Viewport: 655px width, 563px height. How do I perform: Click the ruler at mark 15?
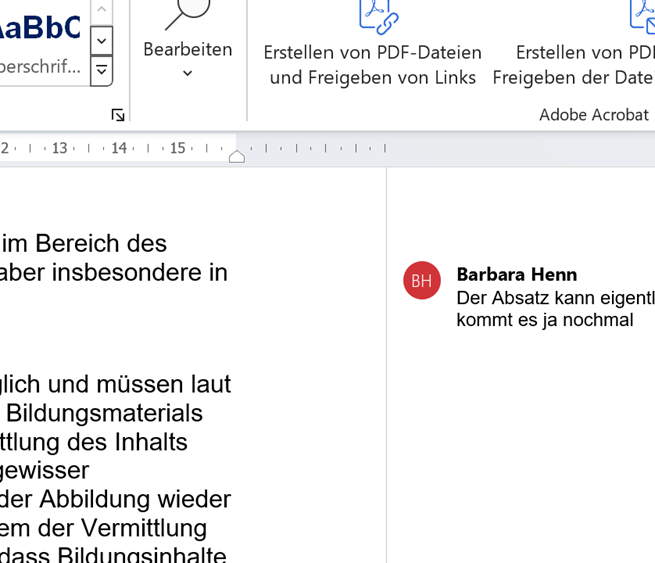coord(177,148)
